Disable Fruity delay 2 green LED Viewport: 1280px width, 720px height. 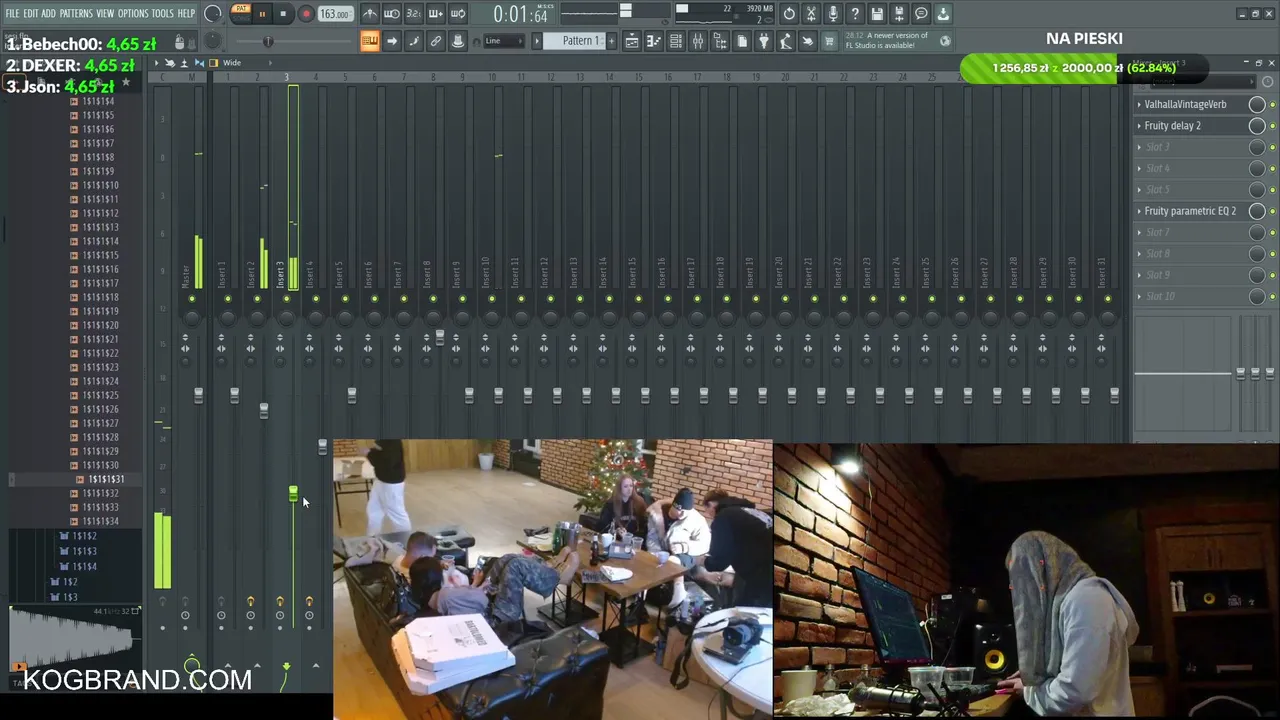[1272, 126]
